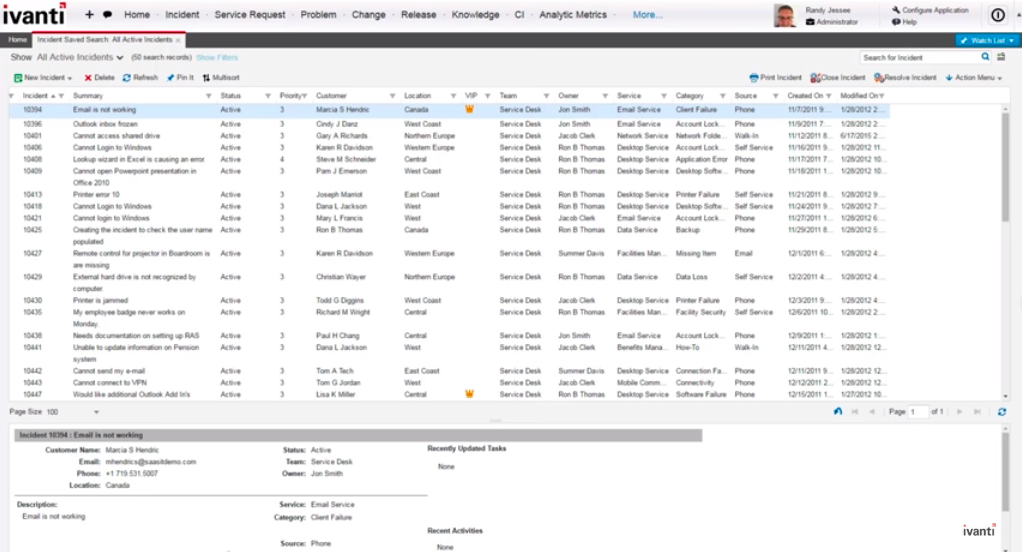
Task: Click the Show Filters link
Action: (217, 58)
